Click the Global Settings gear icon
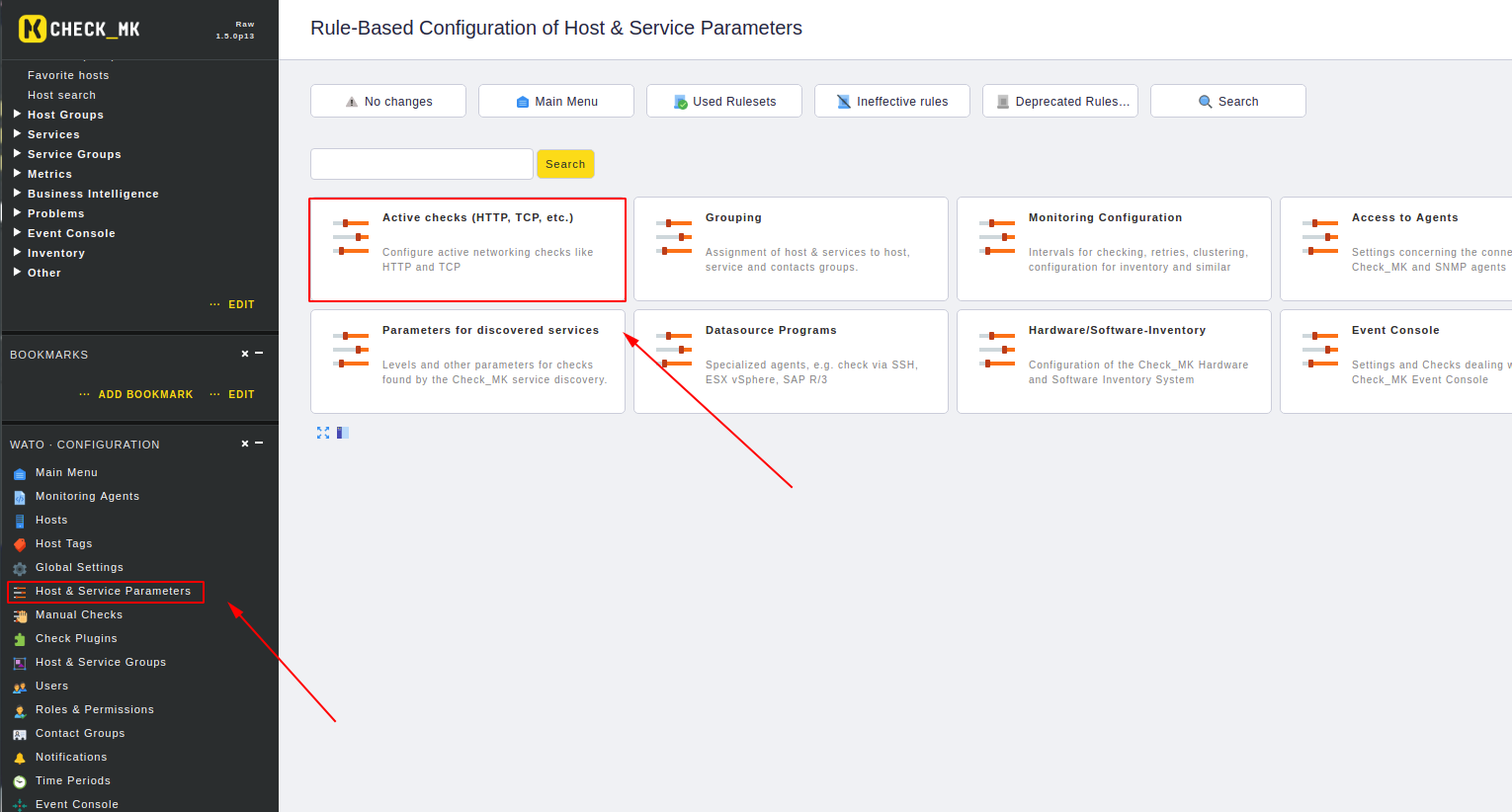This screenshot has height=812, width=1512. click(20, 568)
